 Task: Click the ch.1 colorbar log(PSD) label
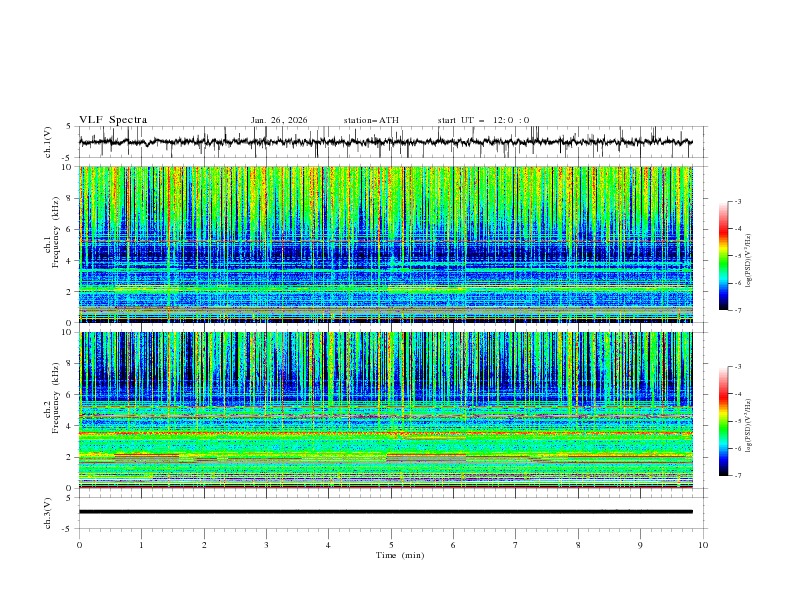[x=749, y=261]
